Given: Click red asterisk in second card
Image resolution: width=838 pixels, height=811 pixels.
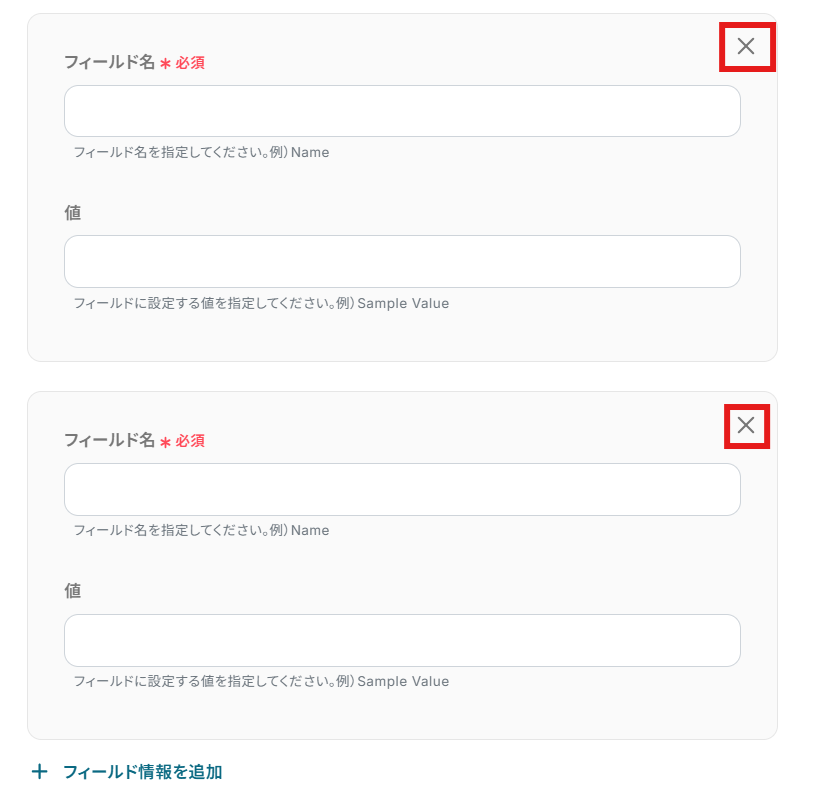Looking at the screenshot, I should click(x=165, y=441).
